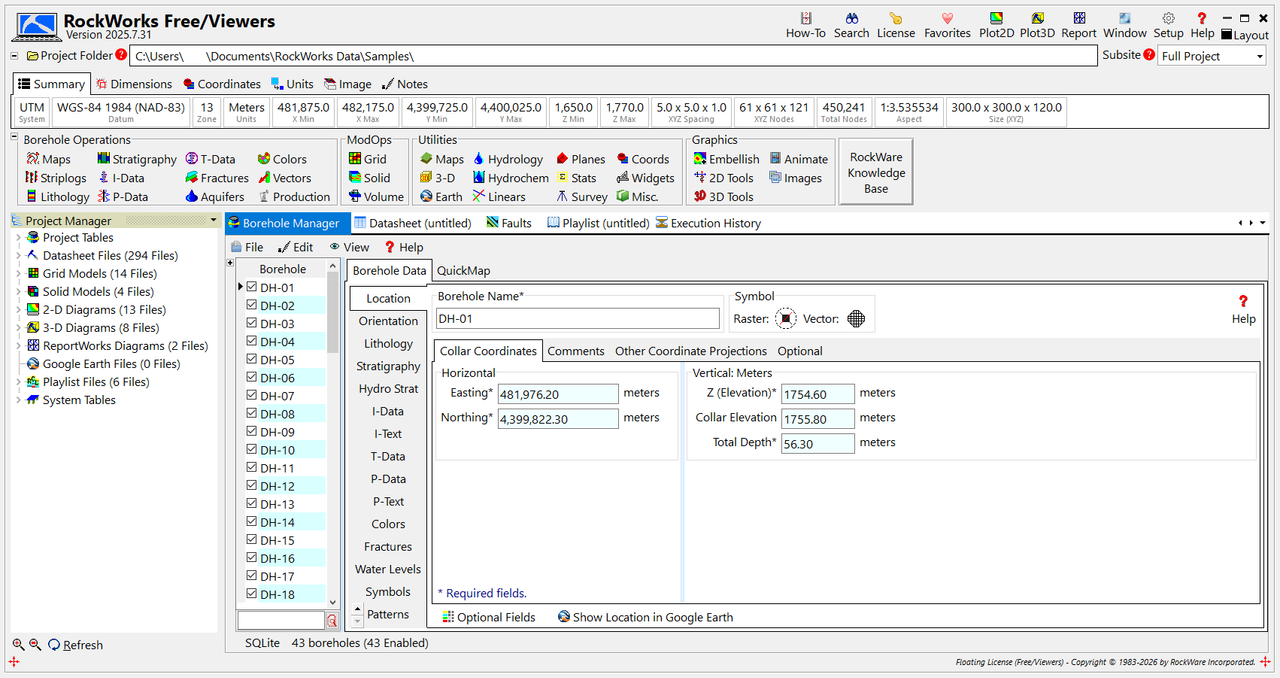1280x678 pixels.
Task: Switch to the QuickMap tab
Action: click(463, 270)
